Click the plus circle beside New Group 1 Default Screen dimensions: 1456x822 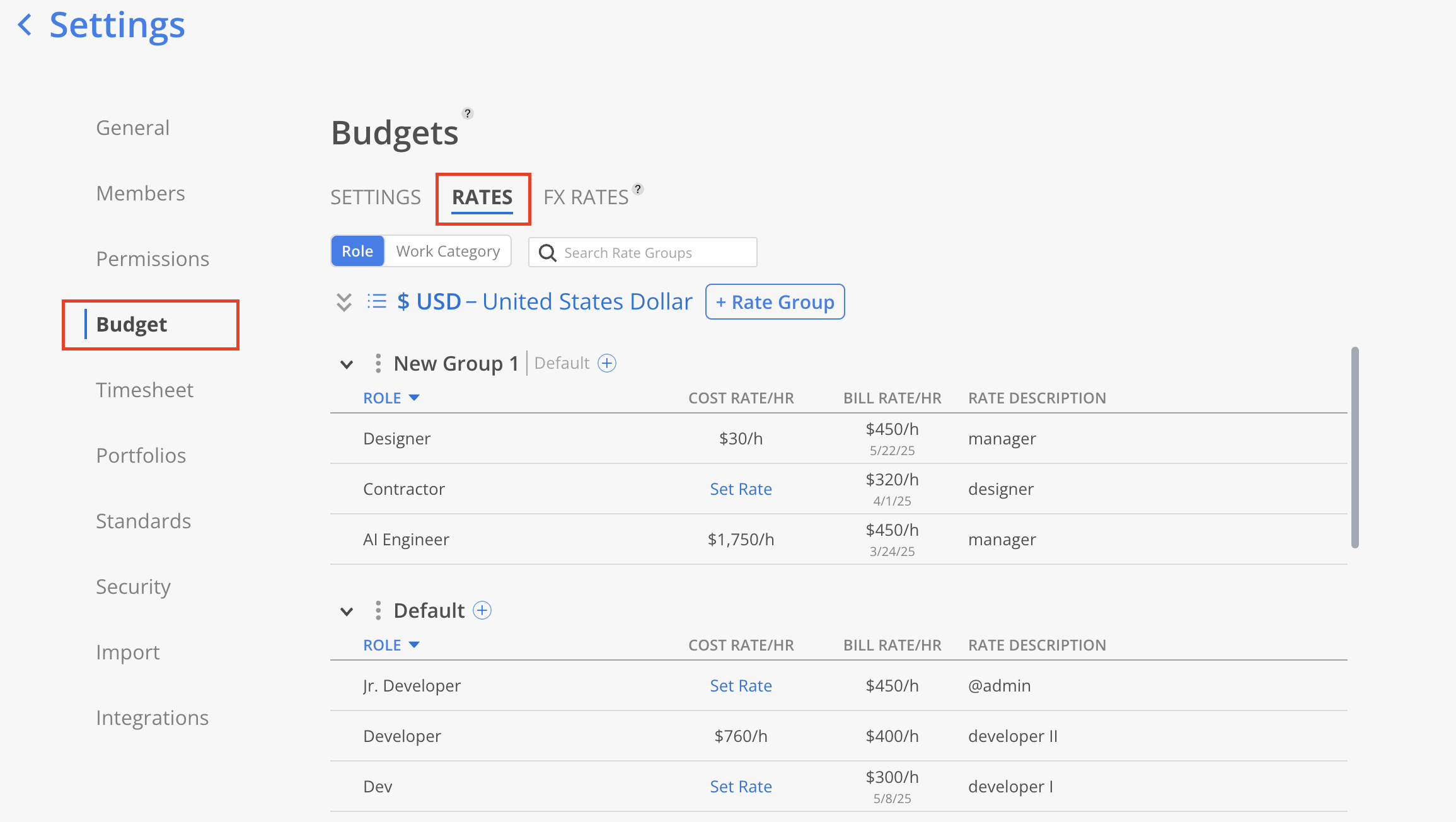pos(606,363)
